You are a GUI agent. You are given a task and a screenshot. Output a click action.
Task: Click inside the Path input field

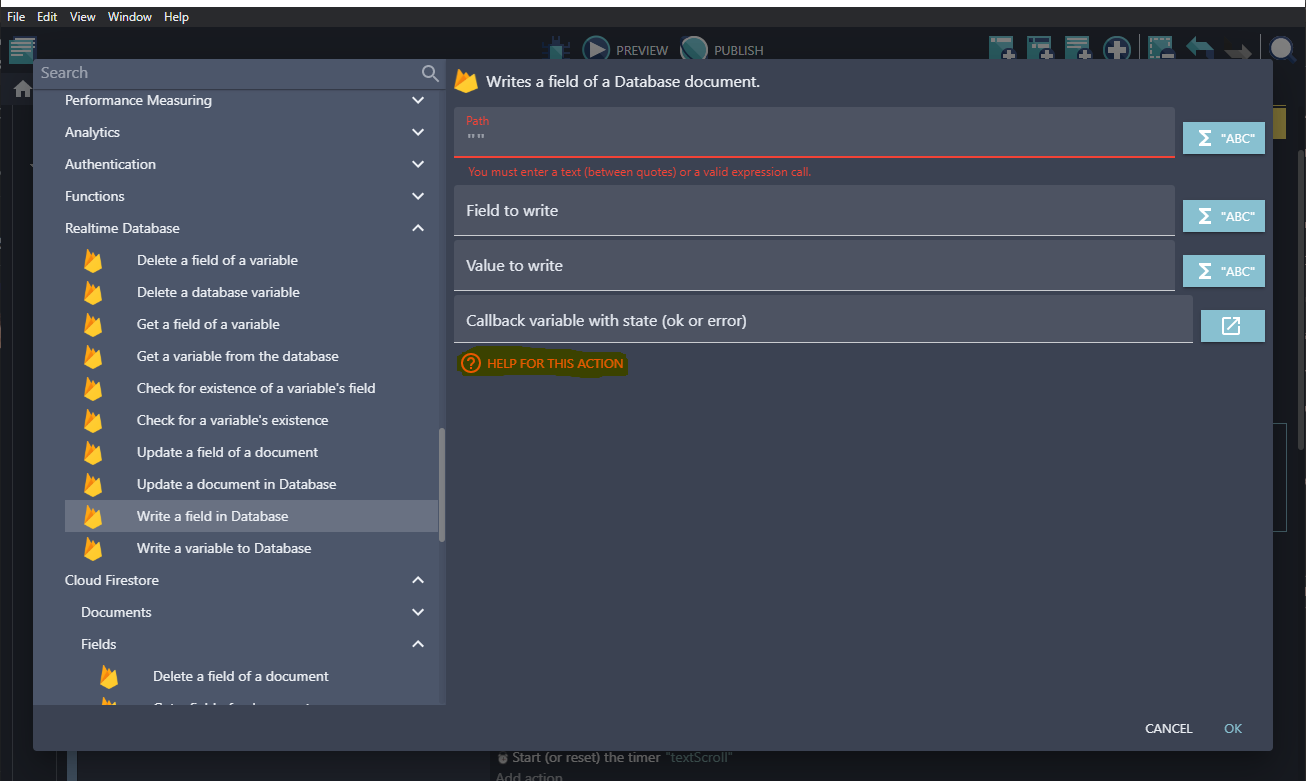tap(814, 132)
